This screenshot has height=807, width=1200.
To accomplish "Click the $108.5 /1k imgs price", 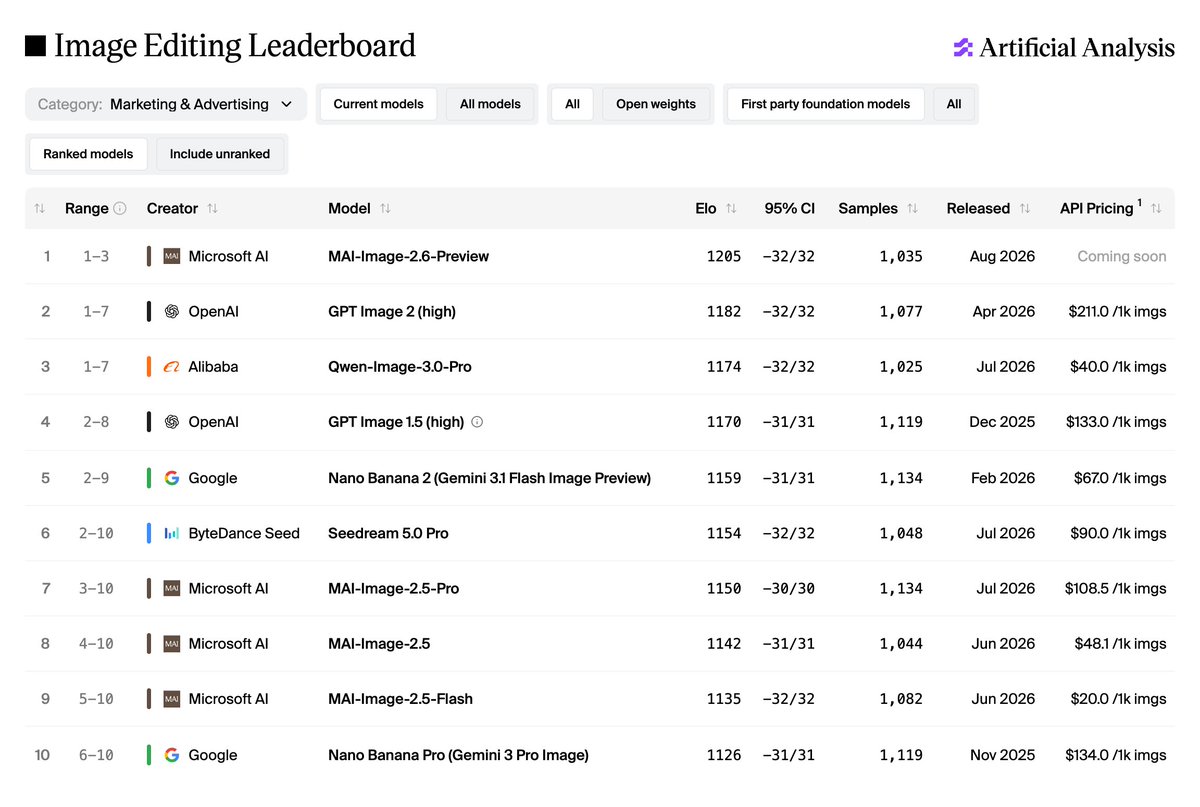I will [x=1115, y=588].
